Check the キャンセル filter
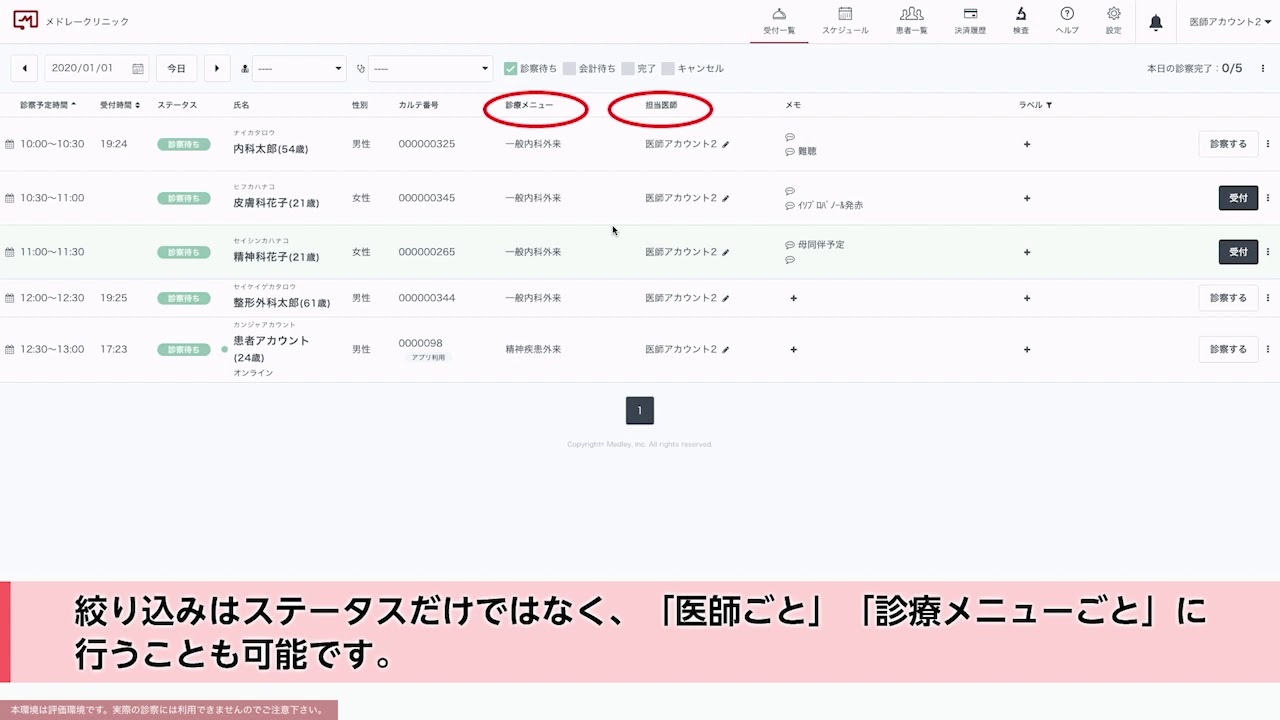 point(668,68)
